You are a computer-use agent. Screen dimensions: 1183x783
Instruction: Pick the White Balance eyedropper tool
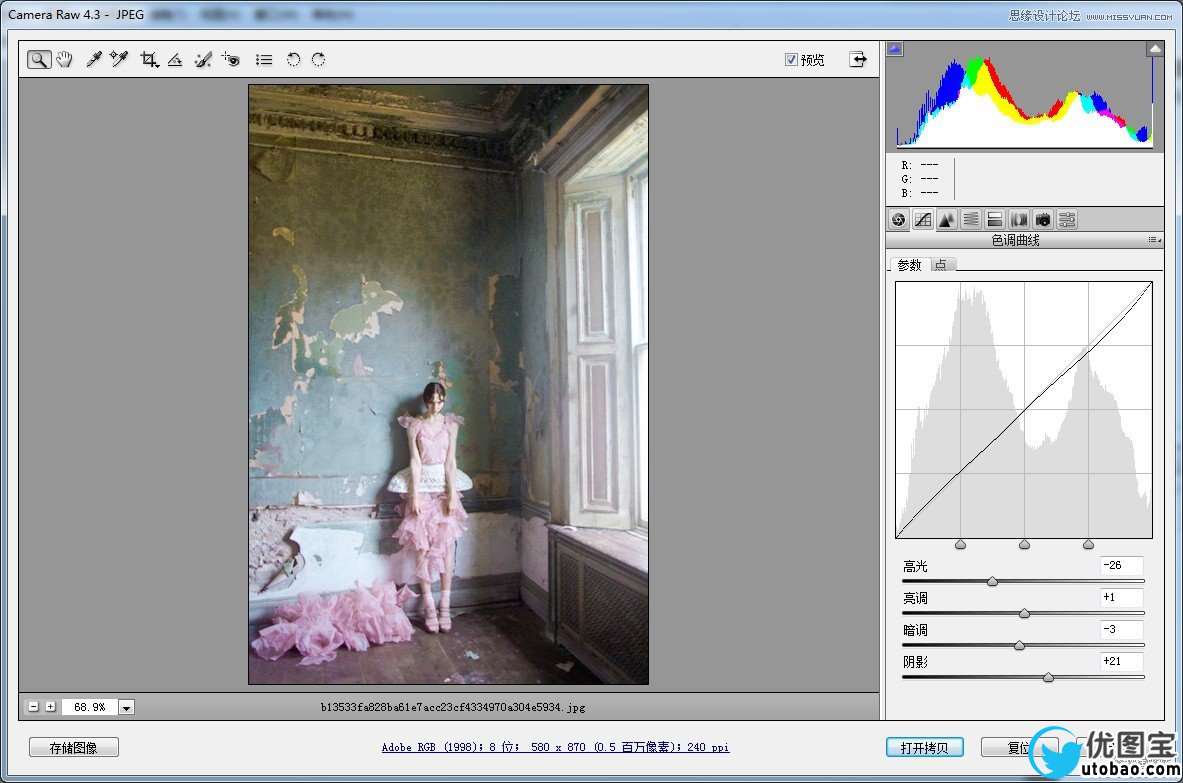[94, 60]
